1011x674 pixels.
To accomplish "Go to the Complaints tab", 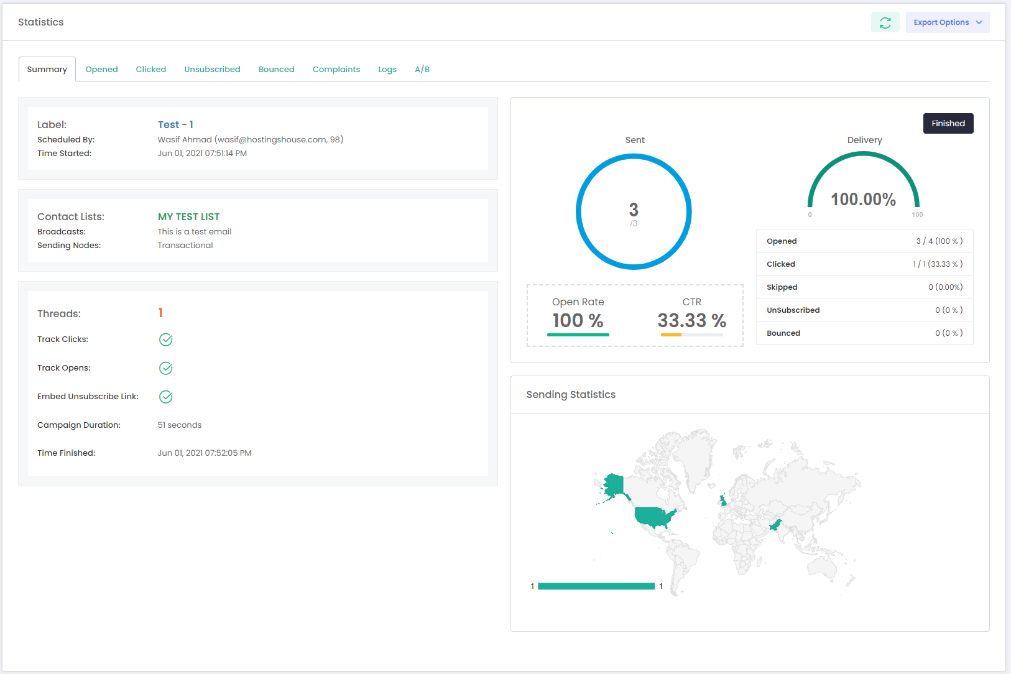I will coord(336,69).
